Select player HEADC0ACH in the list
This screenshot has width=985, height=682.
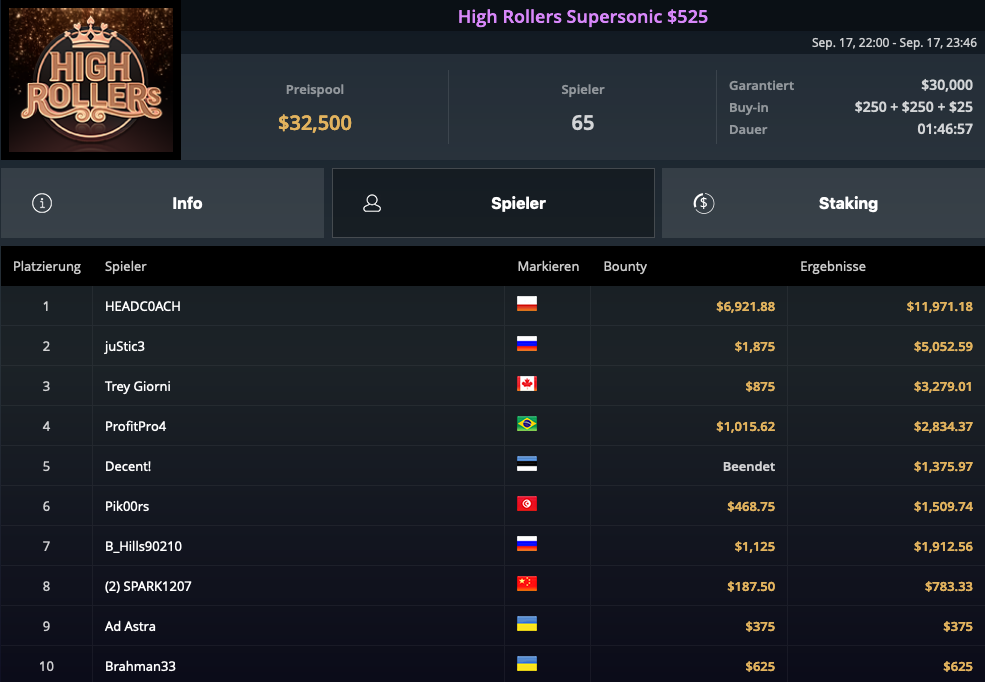[x=143, y=306]
